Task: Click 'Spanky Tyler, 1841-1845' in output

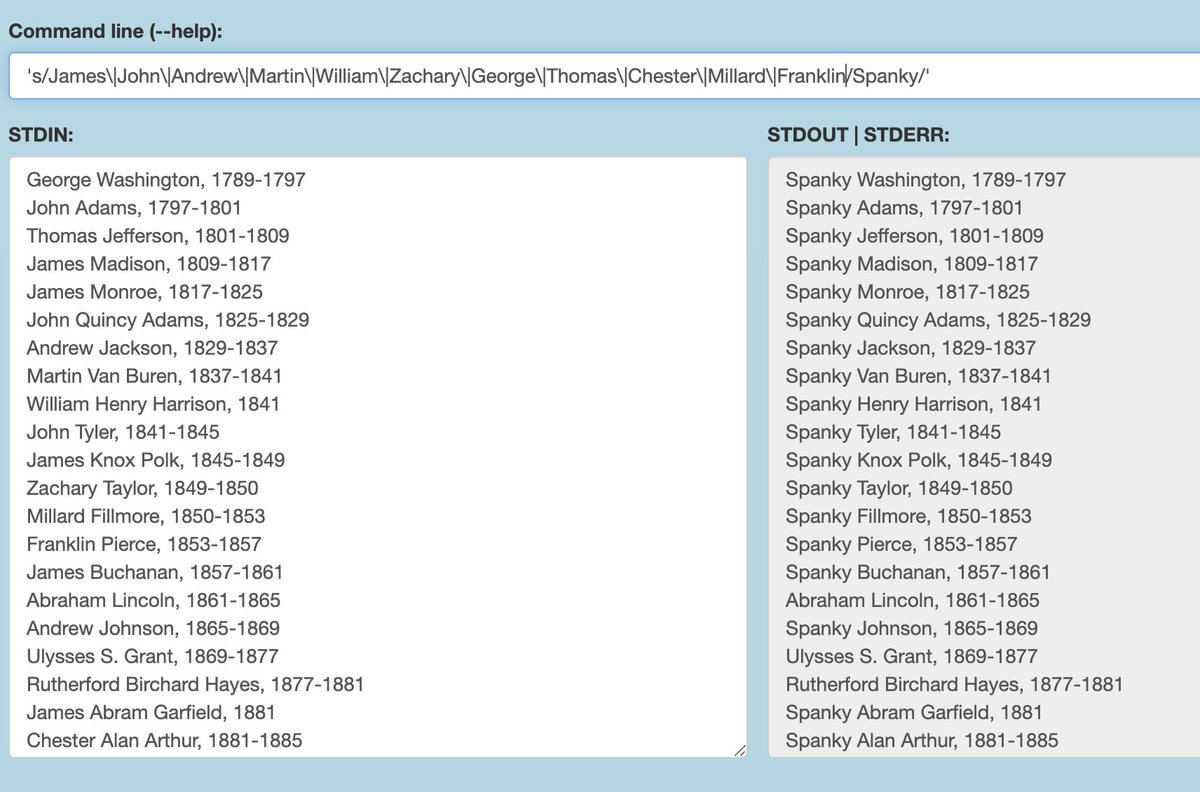Action: pyautogui.click(x=894, y=432)
